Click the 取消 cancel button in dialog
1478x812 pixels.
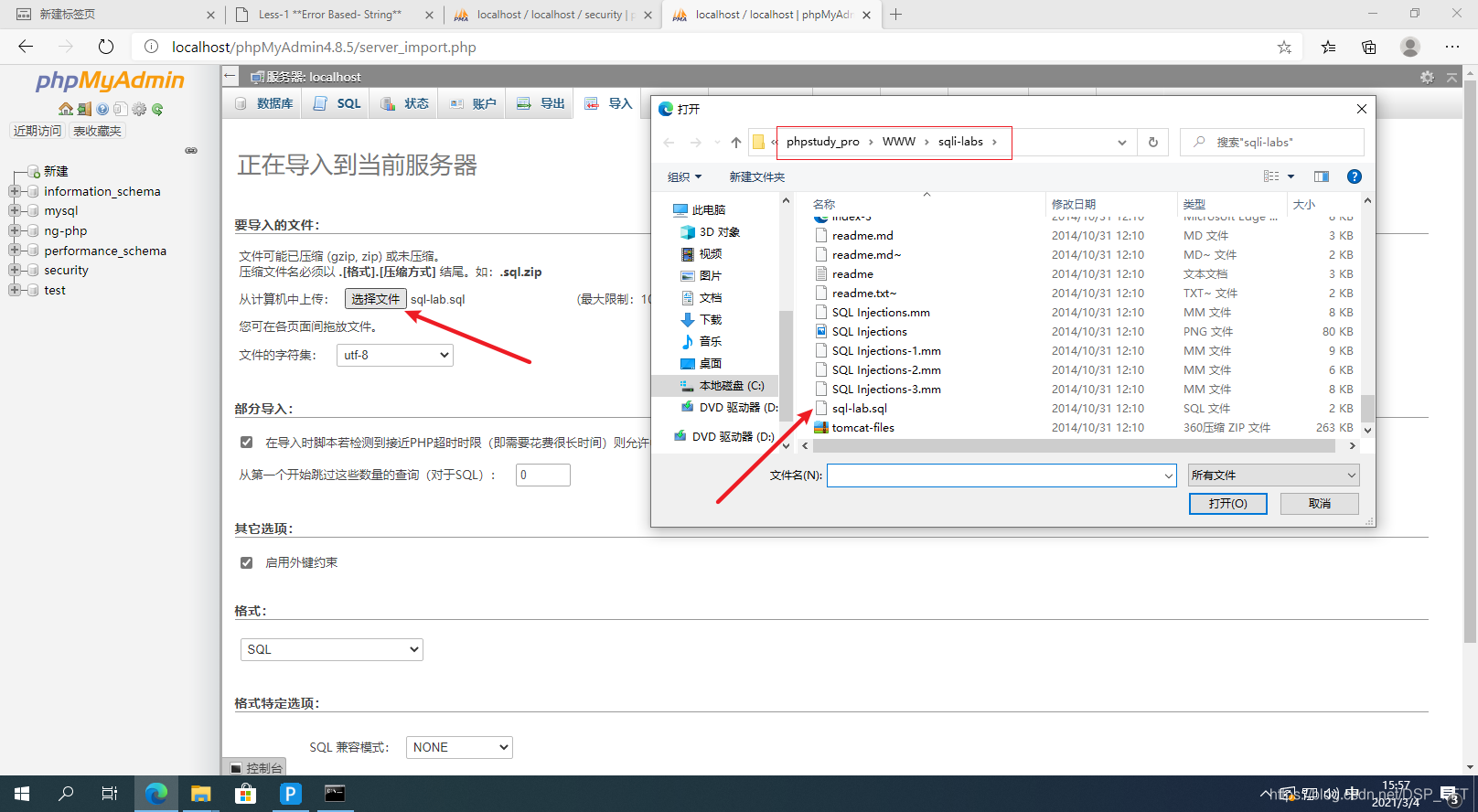1320,504
